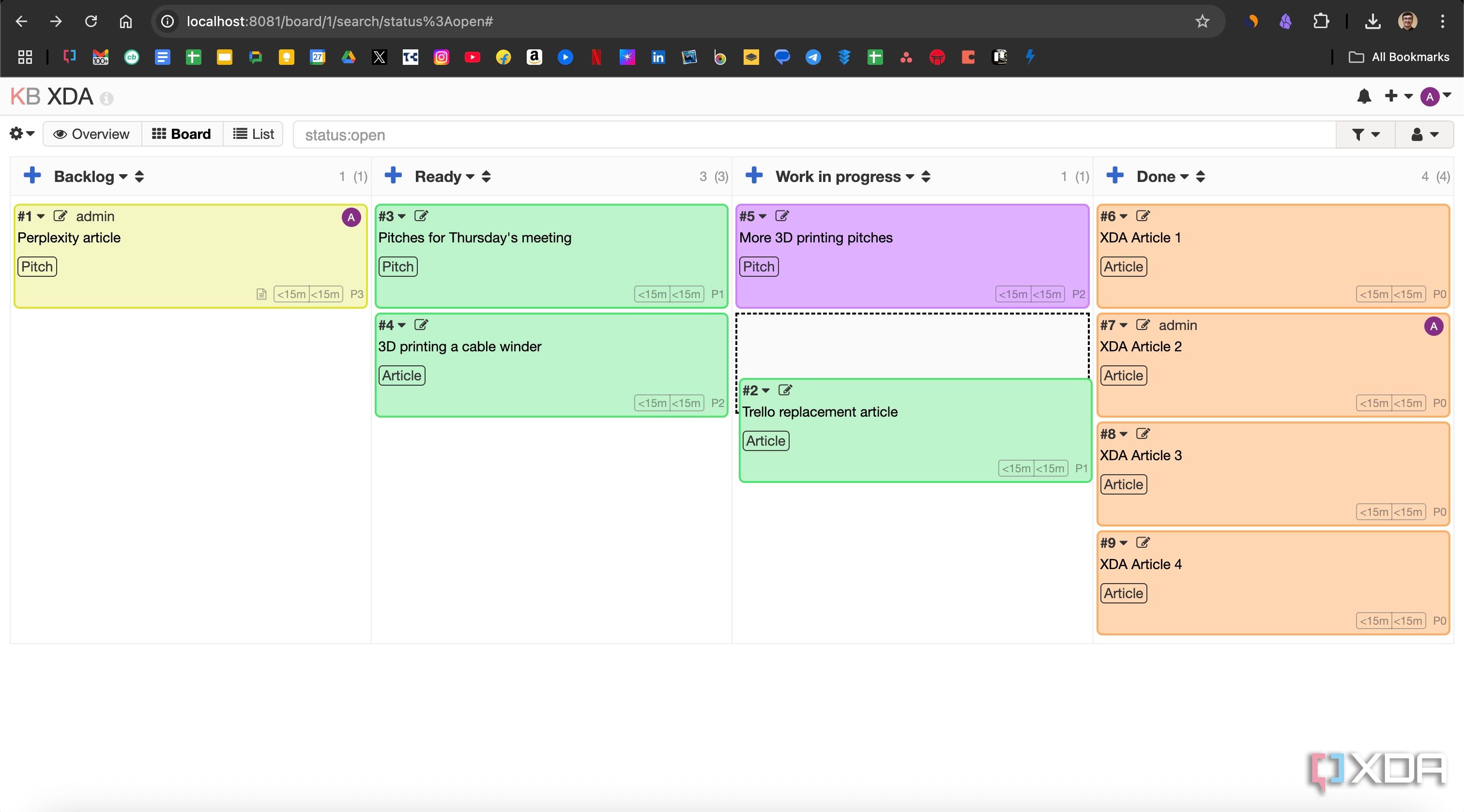Open the Backlog column dropdown menu
Image resolution: width=1464 pixels, height=812 pixels.
123,177
